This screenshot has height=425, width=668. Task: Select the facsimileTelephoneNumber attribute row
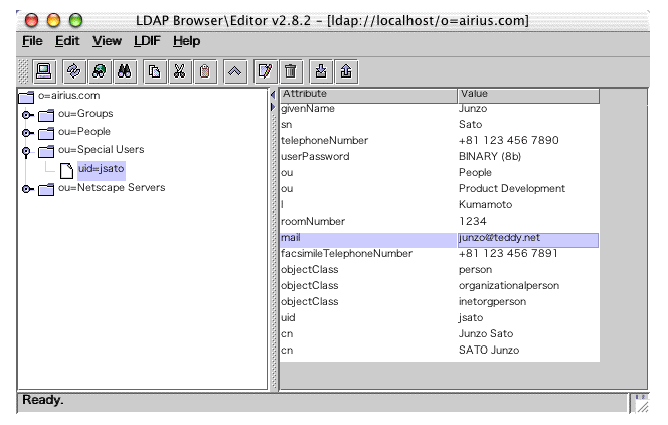pos(440,253)
